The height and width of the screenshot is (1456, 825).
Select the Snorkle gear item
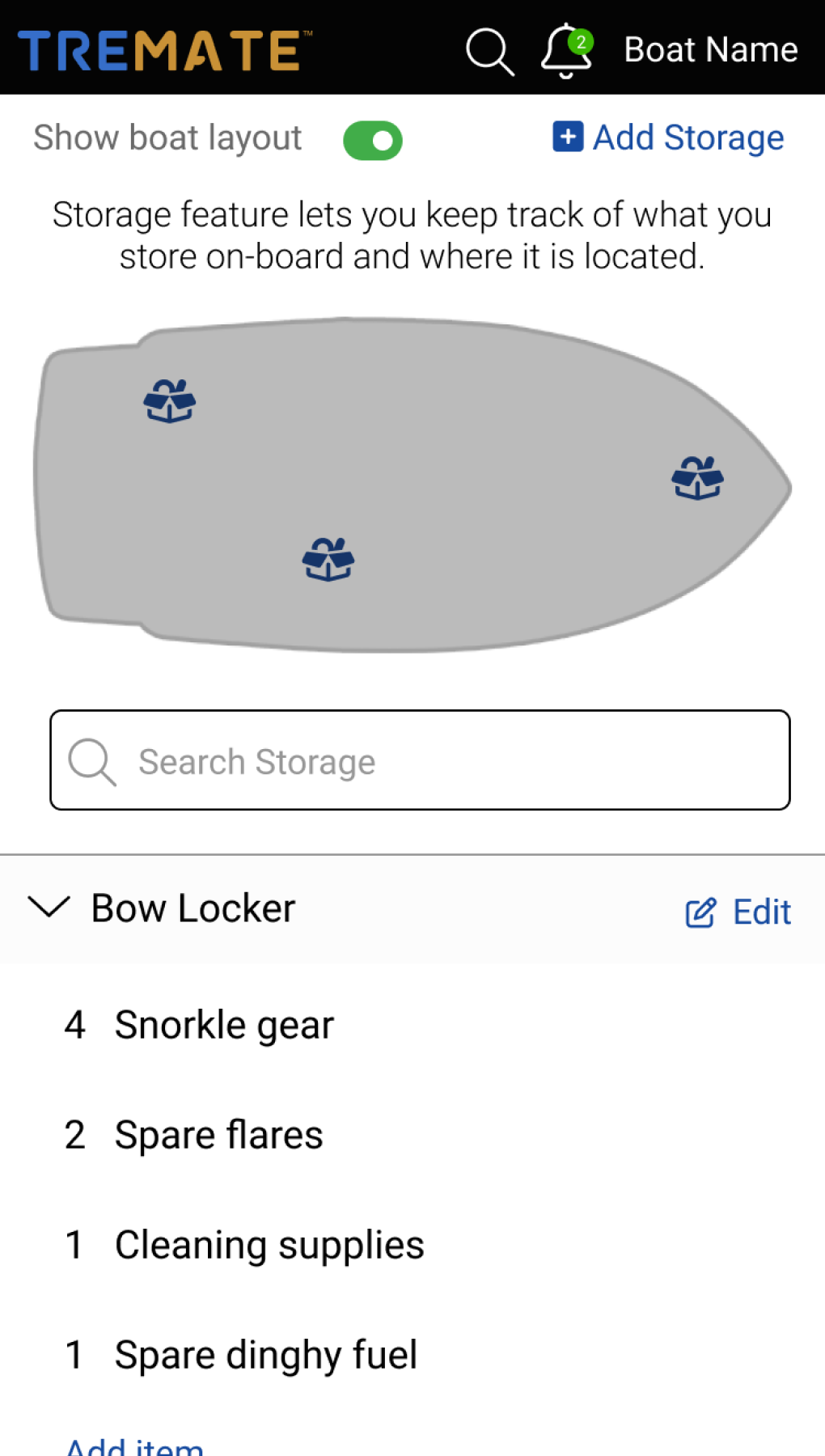pyautogui.click(x=224, y=1025)
